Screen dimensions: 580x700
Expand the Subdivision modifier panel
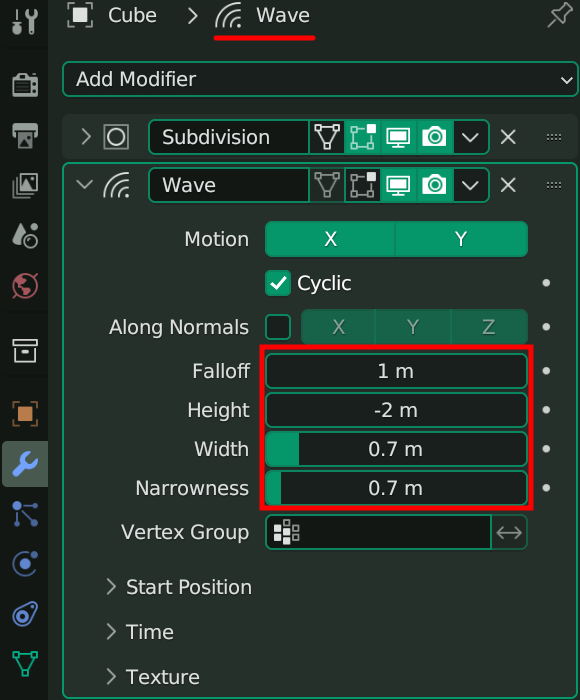coord(86,137)
